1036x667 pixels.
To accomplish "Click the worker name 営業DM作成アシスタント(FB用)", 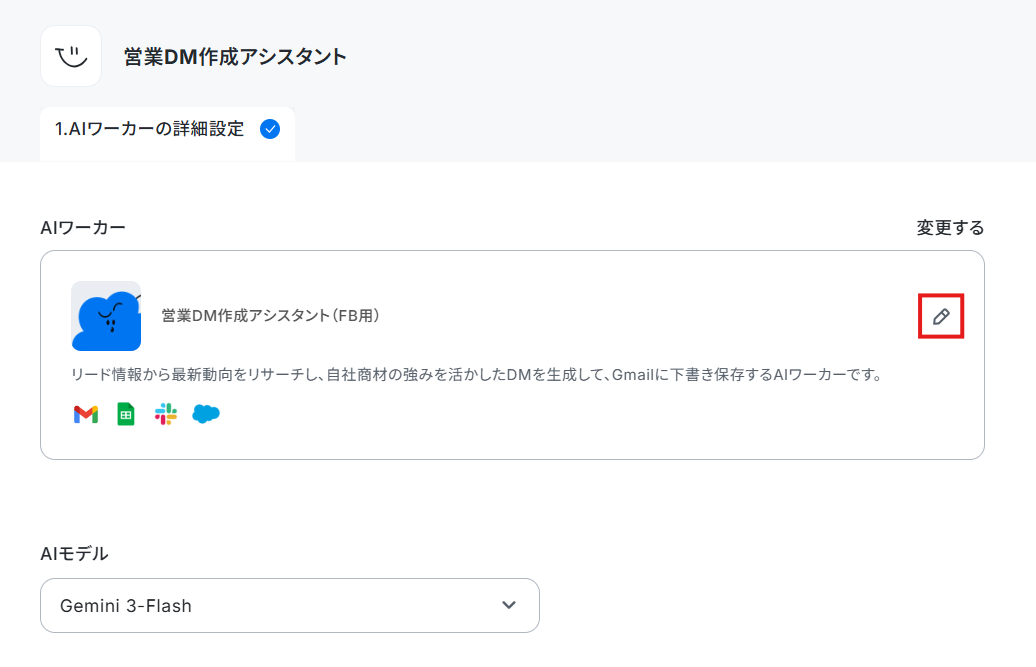I will (270, 316).
